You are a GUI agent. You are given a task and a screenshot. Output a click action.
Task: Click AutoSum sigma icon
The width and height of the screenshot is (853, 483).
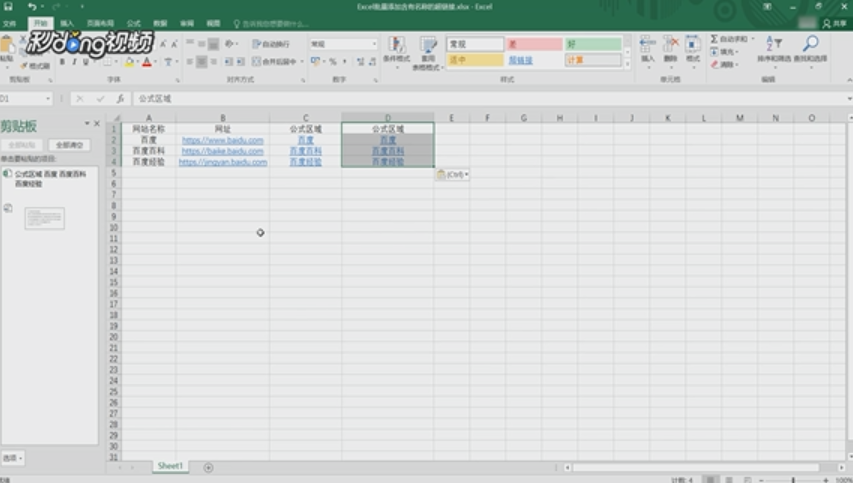pos(714,39)
